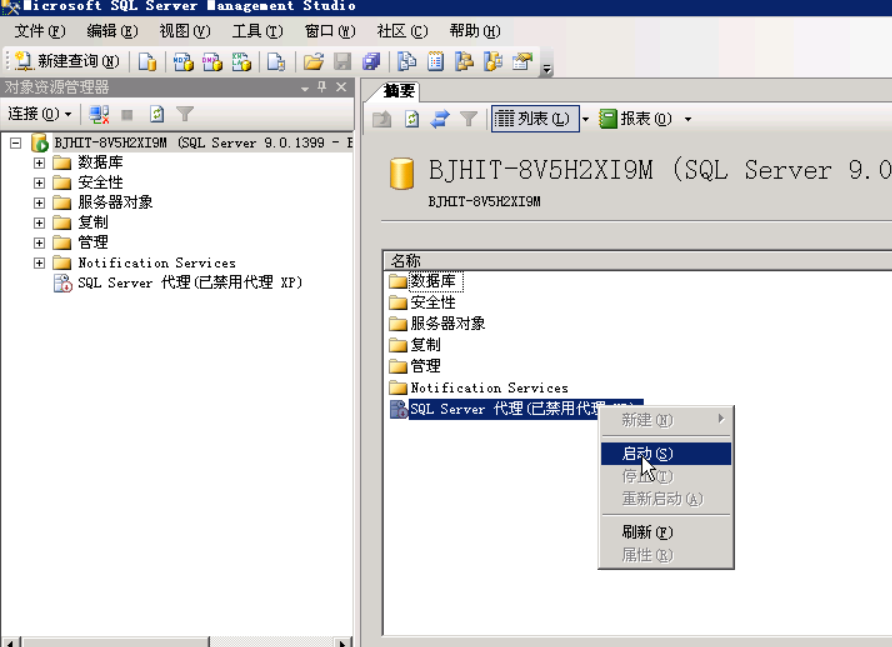Click SQL Server 代理 icon in summary list
The height and width of the screenshot is (647, 892).
(x=398, y=409)
